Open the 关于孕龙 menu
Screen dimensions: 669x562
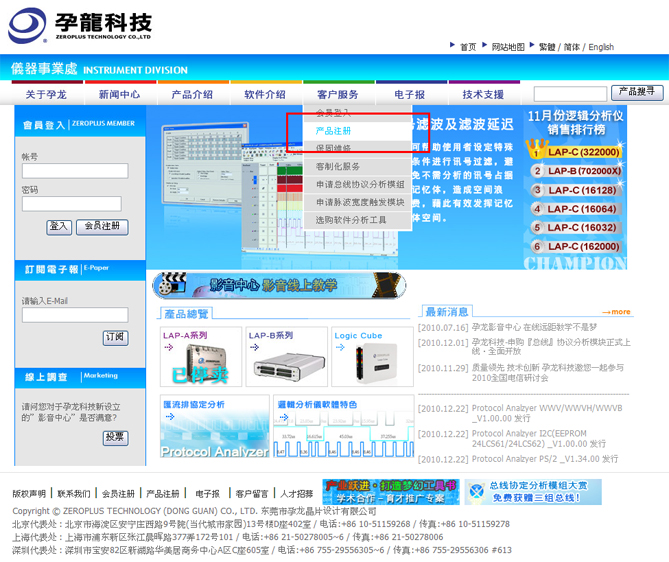[x=46, y=94]
